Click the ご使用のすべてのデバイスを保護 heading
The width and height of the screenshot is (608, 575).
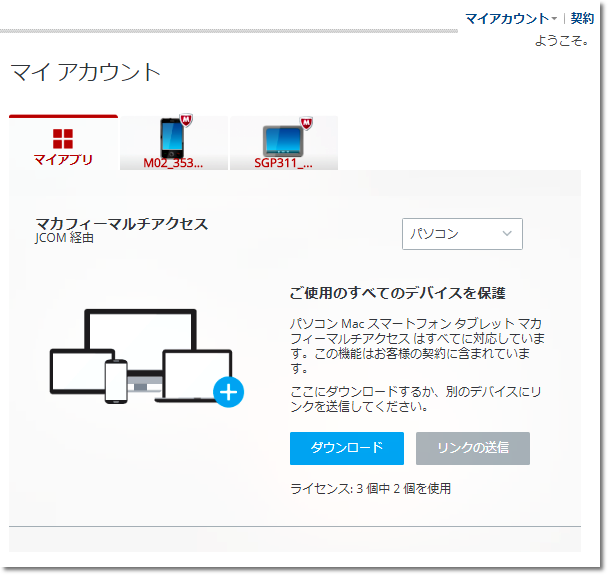point(397,293)
